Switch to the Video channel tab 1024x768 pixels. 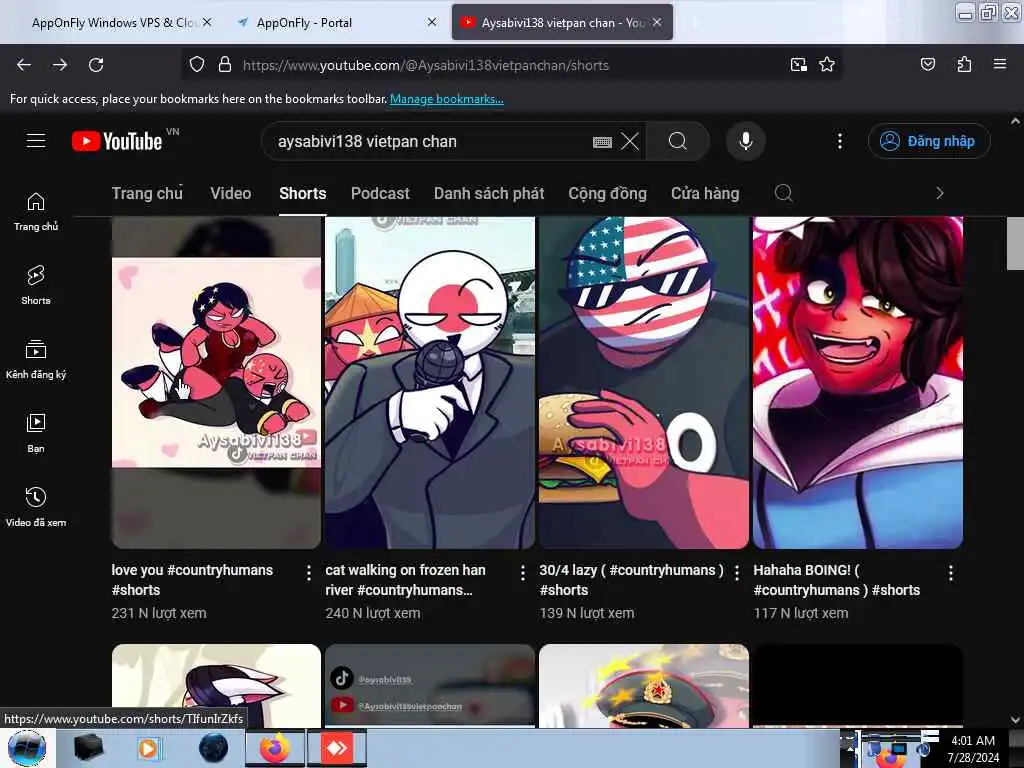pos(231,193)
